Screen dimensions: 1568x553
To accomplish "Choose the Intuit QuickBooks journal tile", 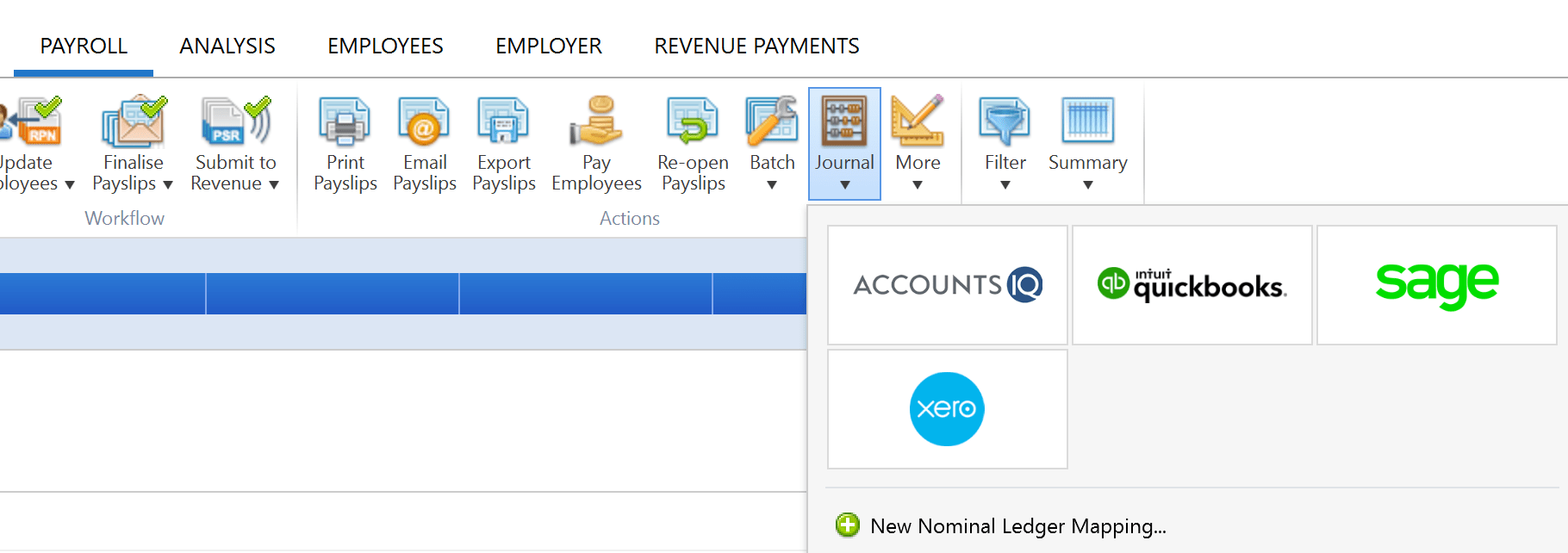I will [x=1192, y=285].
